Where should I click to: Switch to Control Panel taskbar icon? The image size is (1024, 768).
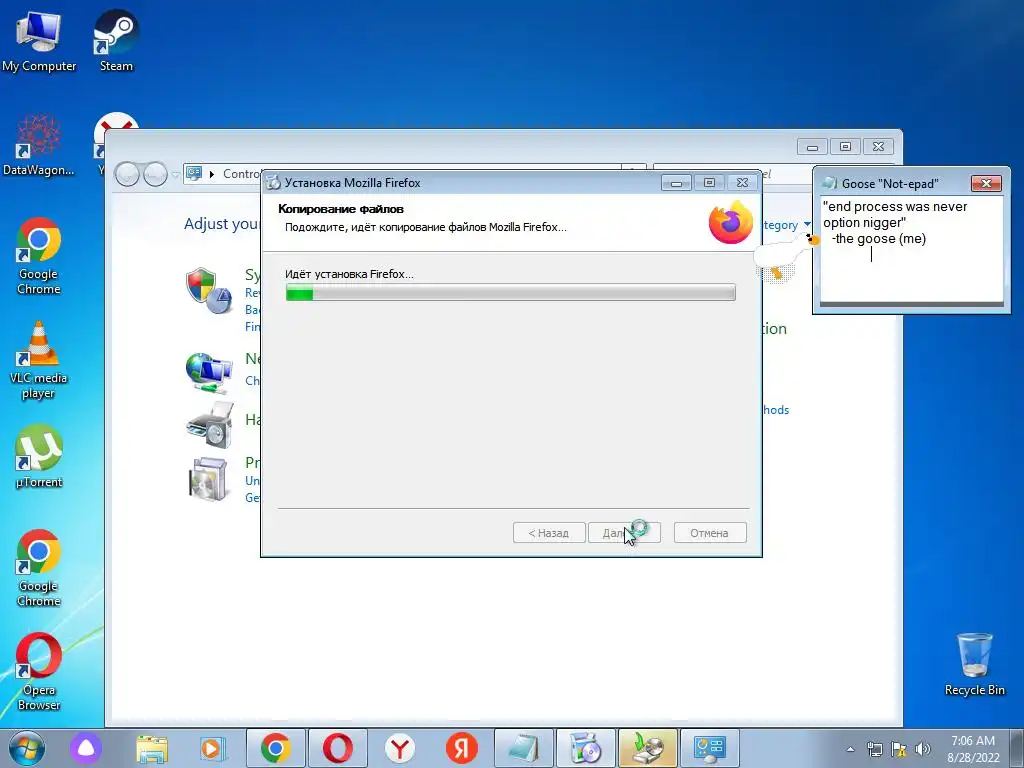pos(710,748)
